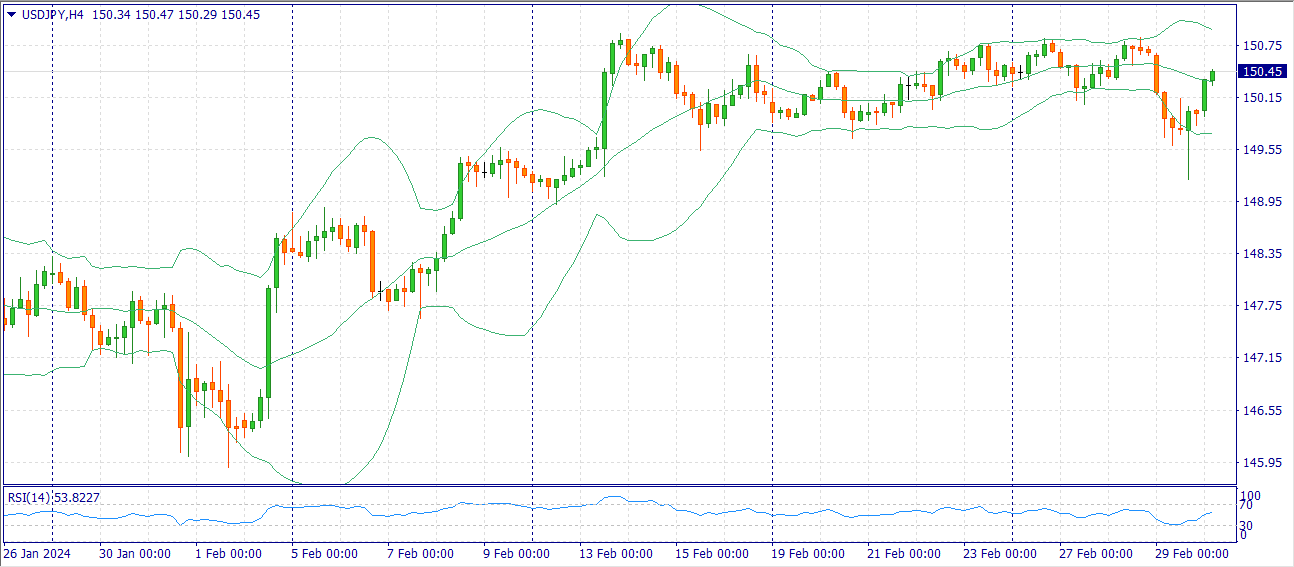The height and width of the screenshot is (567, 1294).
Task: Pick the 21 Feb 00:00 date label
Action: [x=905, y=553]
